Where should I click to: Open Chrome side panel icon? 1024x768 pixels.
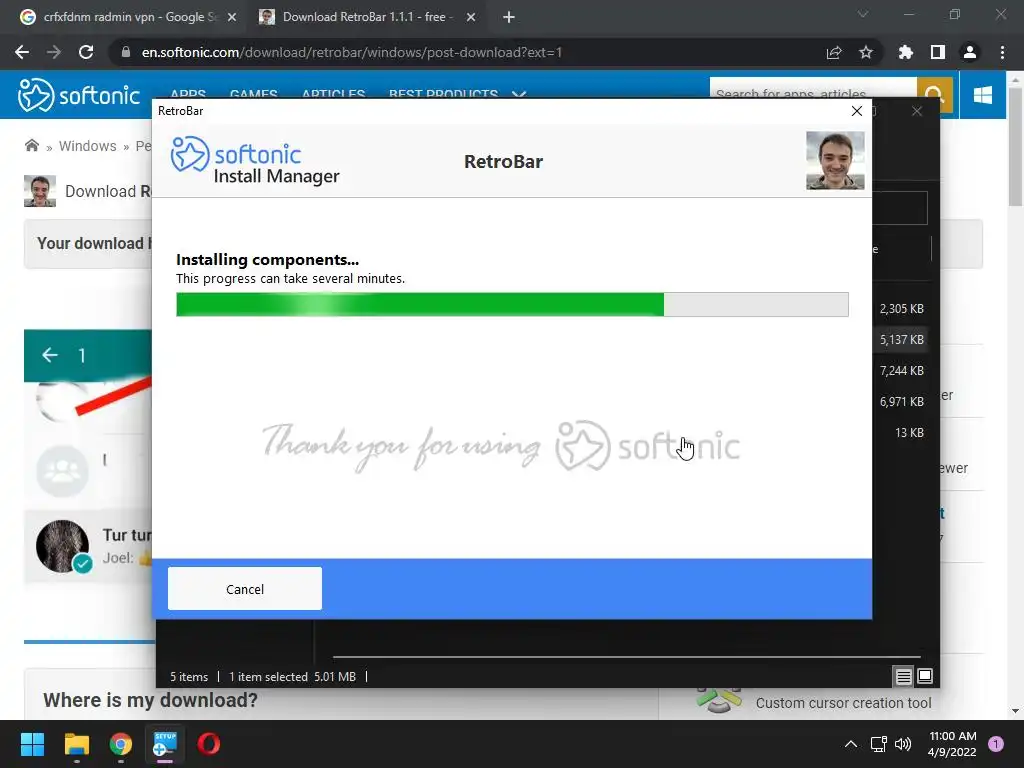pos(938,52)
